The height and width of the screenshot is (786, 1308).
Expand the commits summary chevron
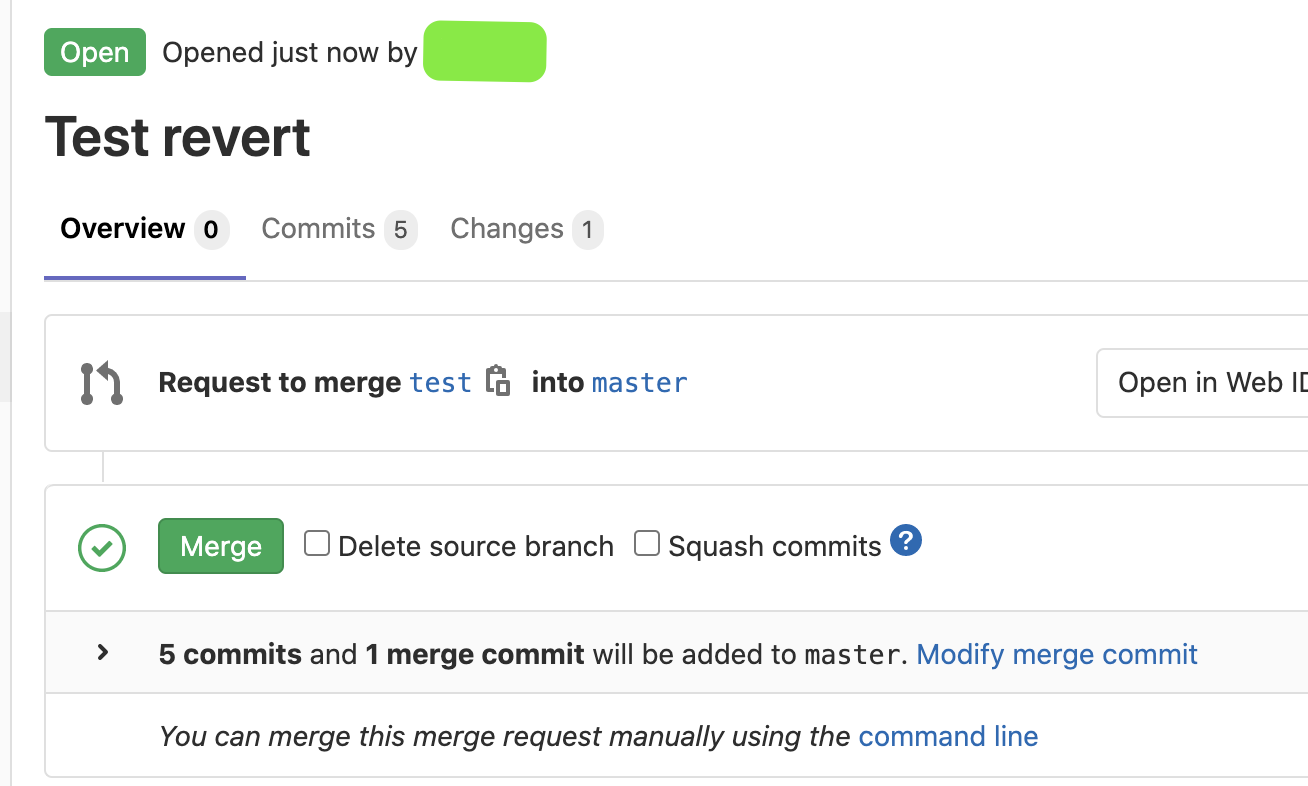point(102,653)
